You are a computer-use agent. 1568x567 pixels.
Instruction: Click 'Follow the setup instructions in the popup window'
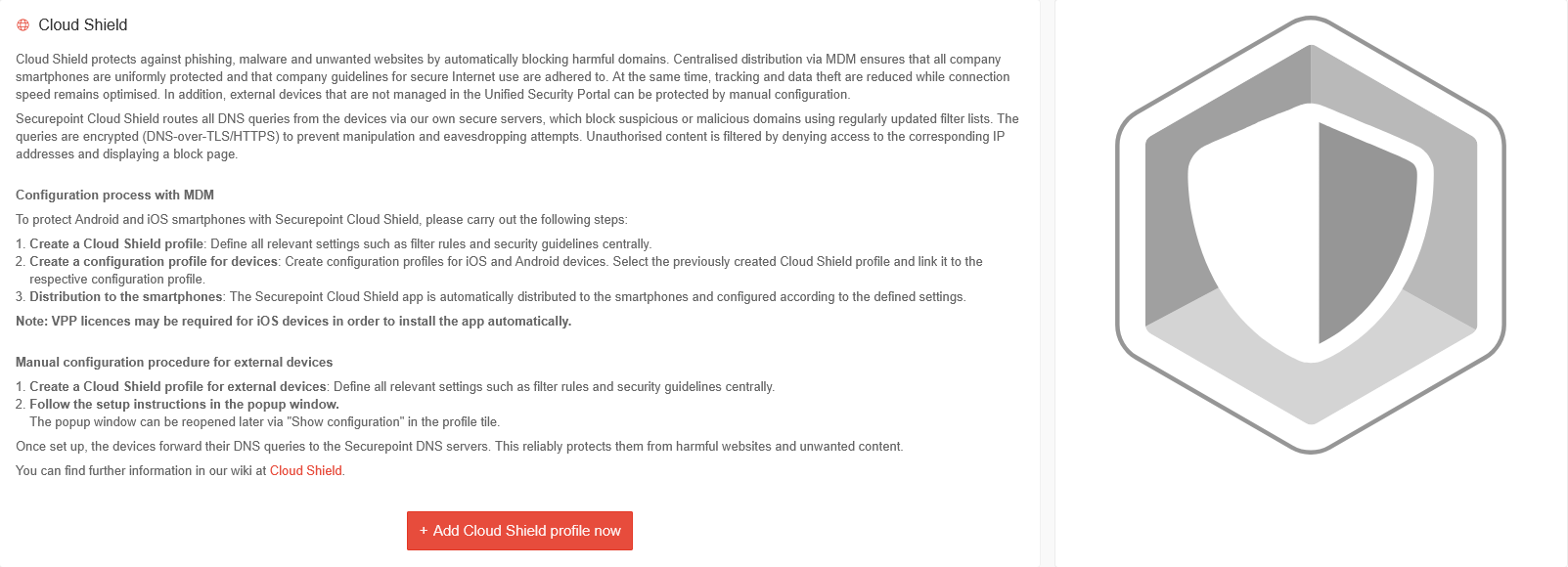point(184,405)
